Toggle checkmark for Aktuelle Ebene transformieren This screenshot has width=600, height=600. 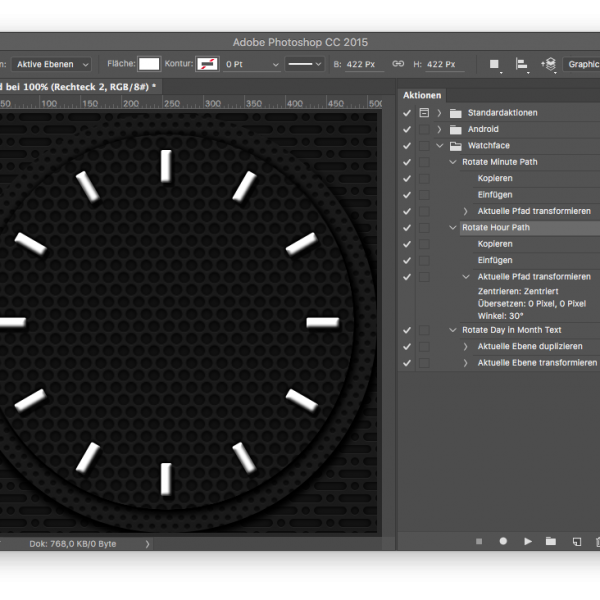click(x=407, y=363)
